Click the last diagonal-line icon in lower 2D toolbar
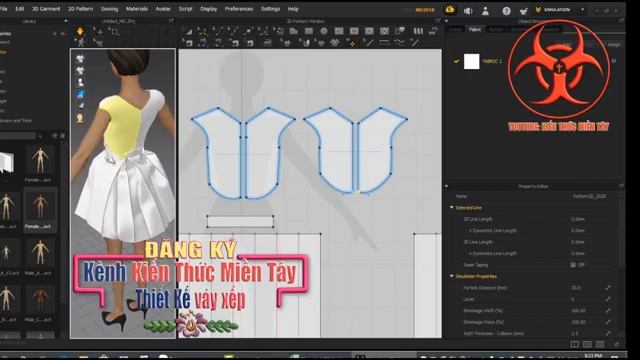 [x=415, y=42]
